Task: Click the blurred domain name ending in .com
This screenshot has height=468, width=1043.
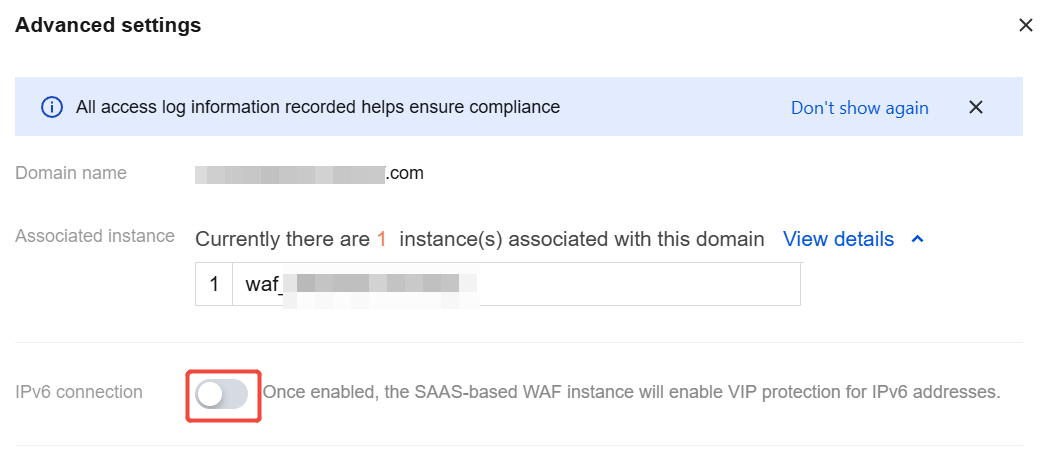Action: (309, 174)
